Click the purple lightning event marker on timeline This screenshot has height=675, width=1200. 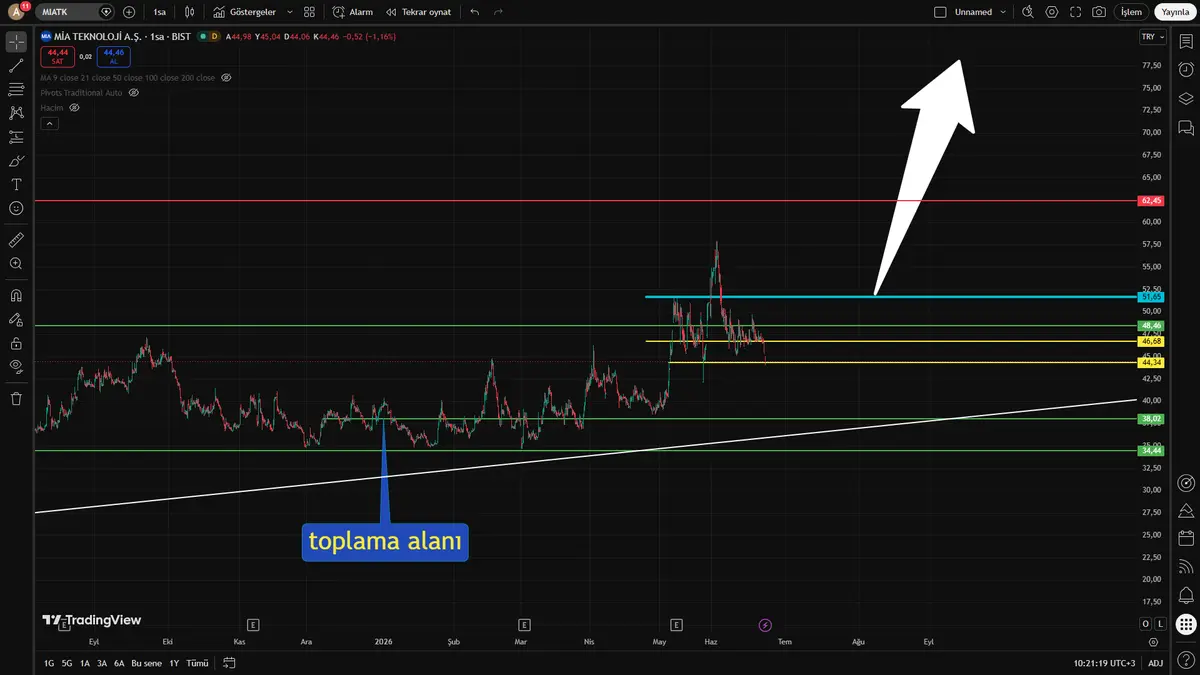(x=765, y=625)
